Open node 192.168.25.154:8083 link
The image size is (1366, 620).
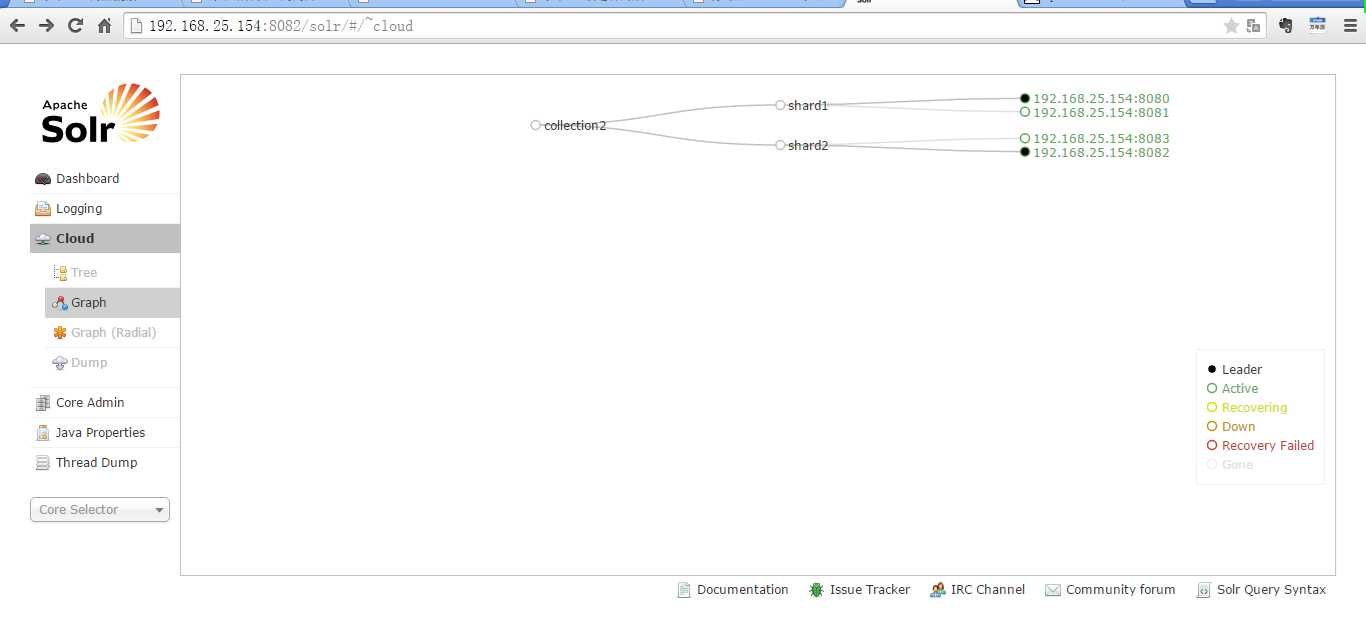pos(1101,139)
